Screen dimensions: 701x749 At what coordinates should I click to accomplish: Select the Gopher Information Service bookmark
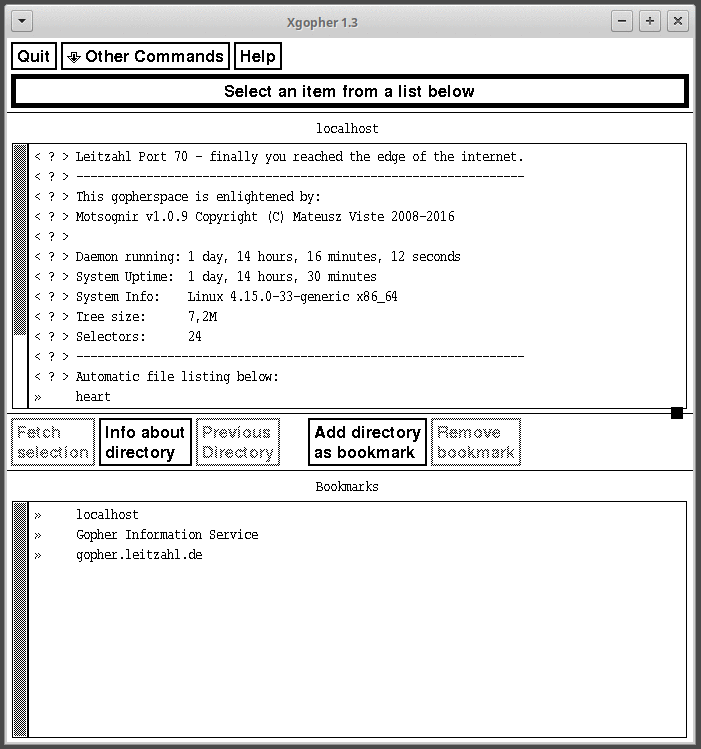166,535
